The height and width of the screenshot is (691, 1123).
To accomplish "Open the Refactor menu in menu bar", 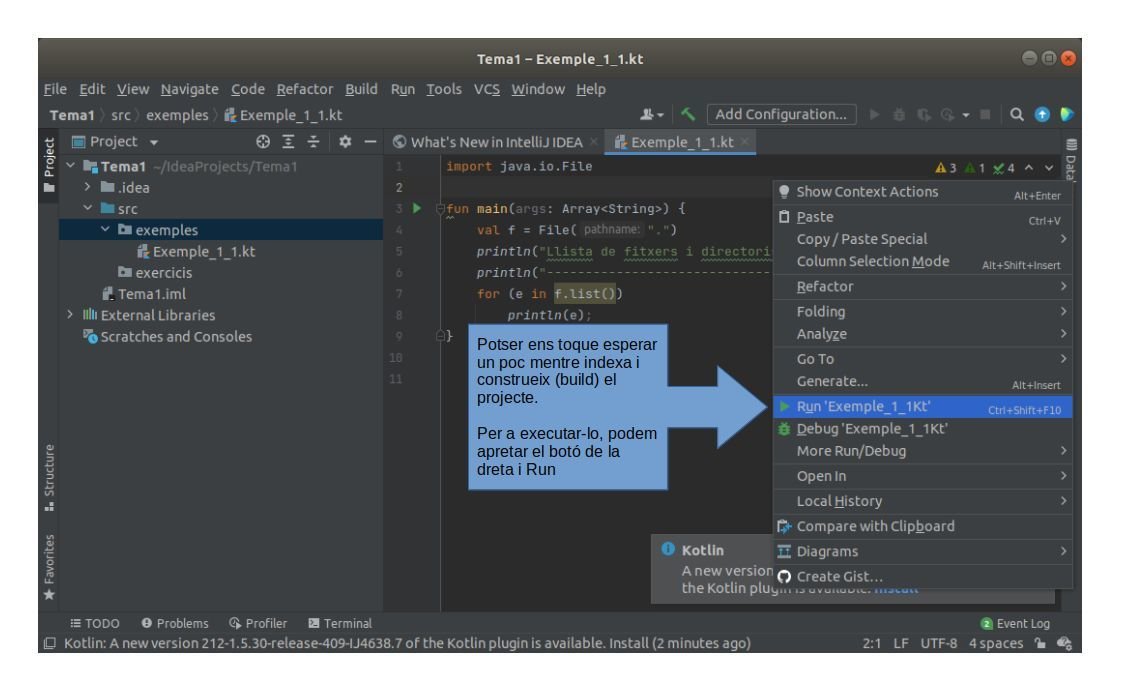I will pyautogui.click(x=304, y=89).
